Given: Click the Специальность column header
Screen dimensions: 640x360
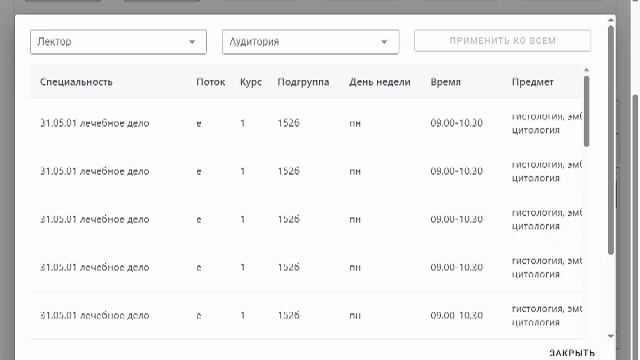Looking at the screenshot, I should coord(76,82).
